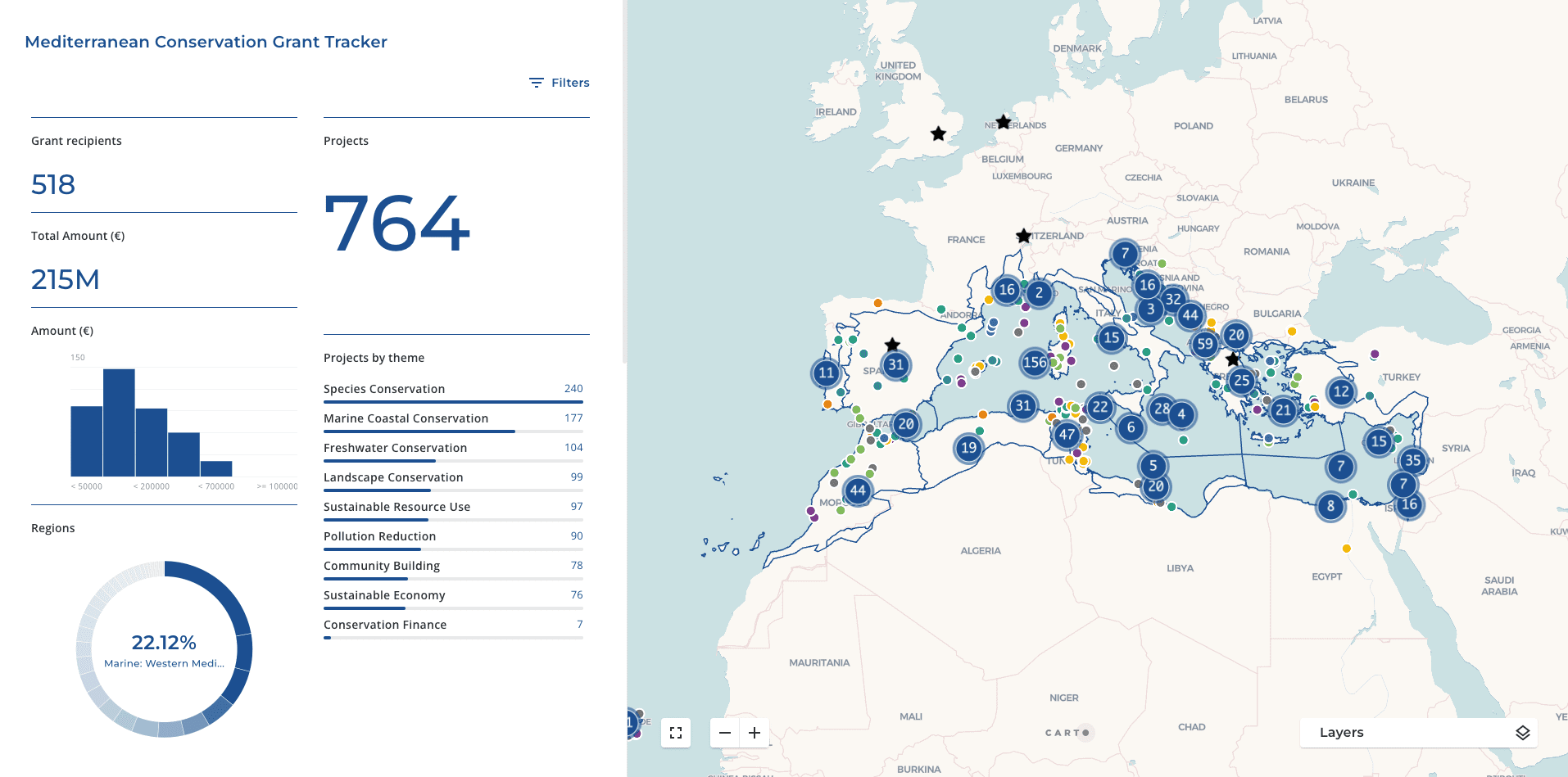Enter fullscreen using the expand icon

point(675,733)
